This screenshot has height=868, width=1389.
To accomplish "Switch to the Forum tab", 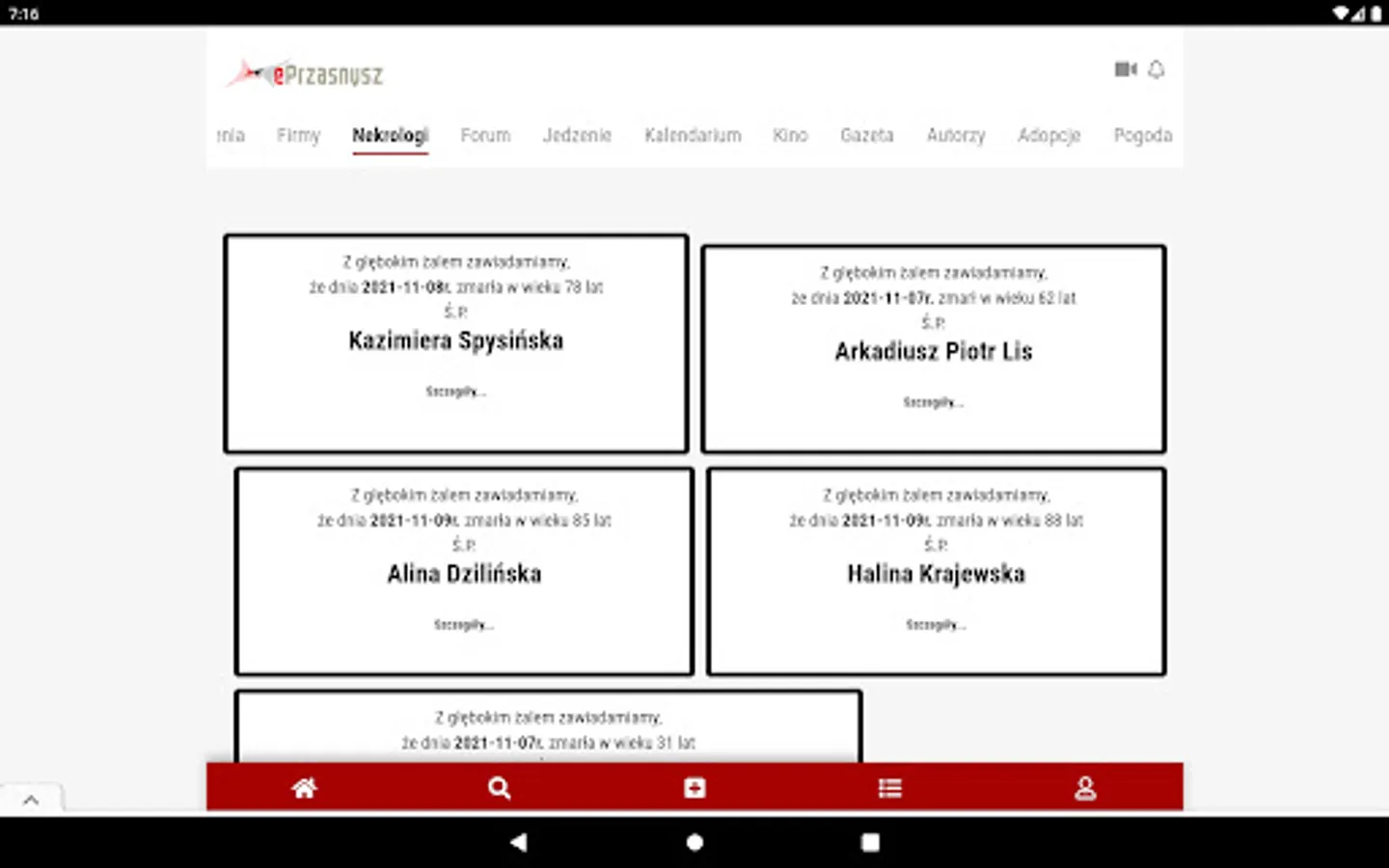I will (485, 135).
